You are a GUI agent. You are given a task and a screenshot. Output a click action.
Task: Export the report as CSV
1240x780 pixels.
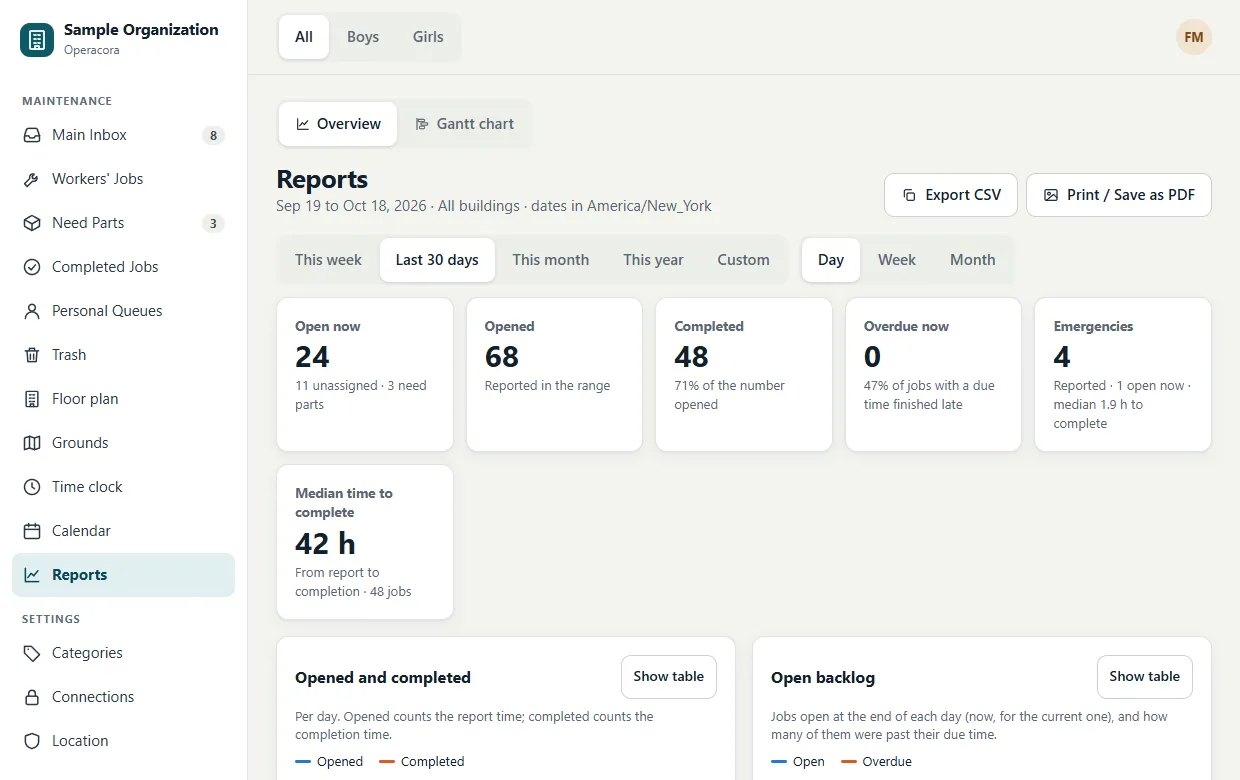point(951,195)
